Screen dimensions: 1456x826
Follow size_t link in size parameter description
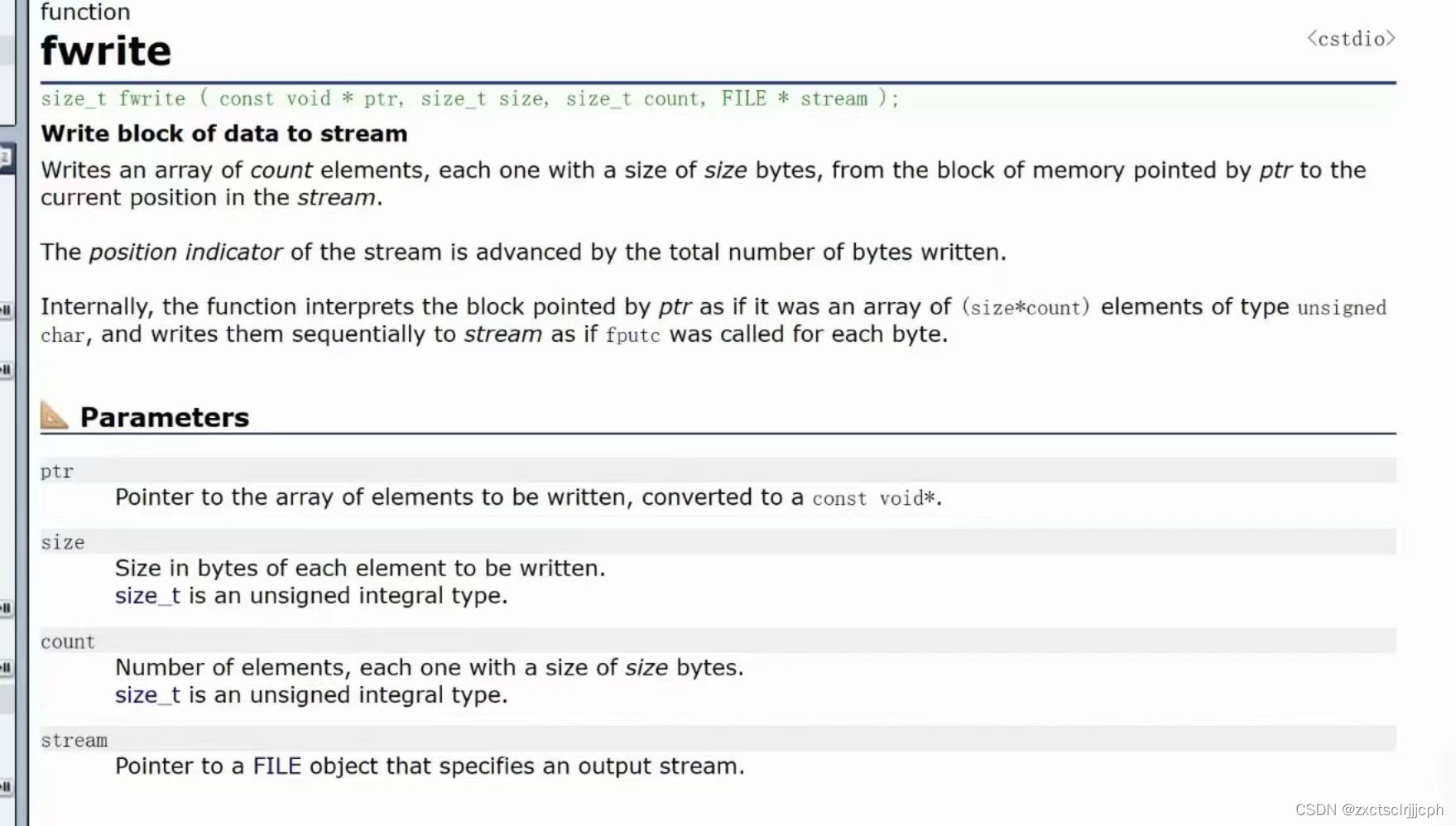(147, 596)
